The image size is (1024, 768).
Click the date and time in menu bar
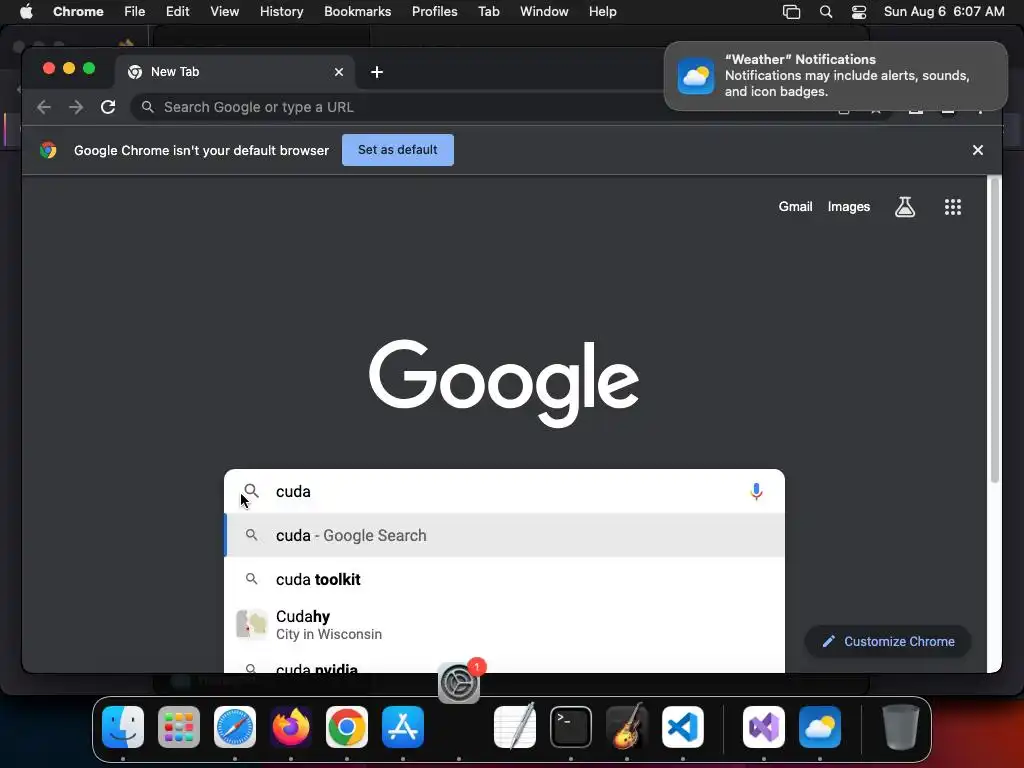[944, 12]
